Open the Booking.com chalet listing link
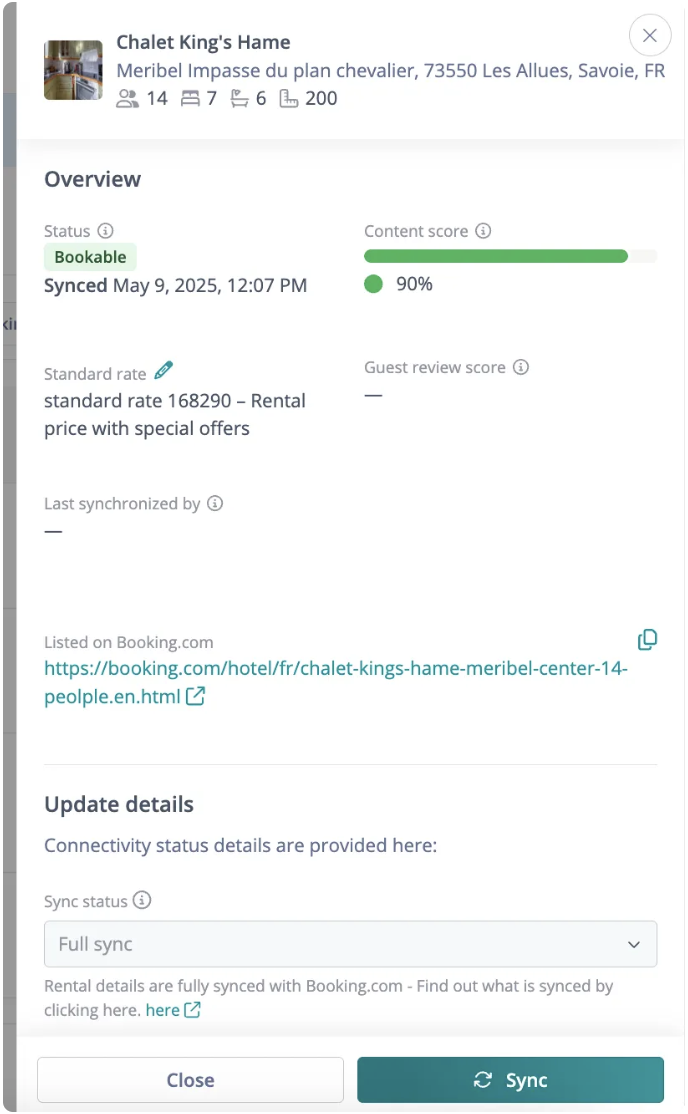Viewport: 688px width, 1114px height. click(x=335, y=682)
